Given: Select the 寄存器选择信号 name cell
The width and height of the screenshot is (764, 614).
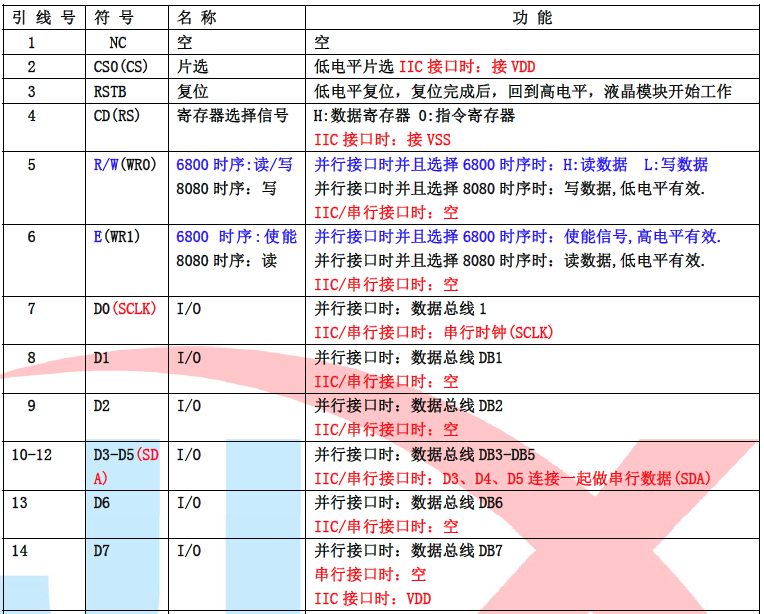Looking at the screenshot, I should pos(233,115).
